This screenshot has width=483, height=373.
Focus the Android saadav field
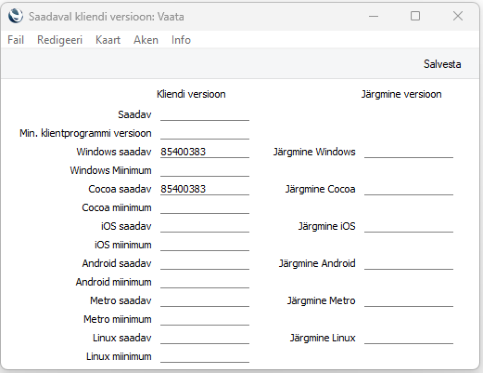[205, 264]
